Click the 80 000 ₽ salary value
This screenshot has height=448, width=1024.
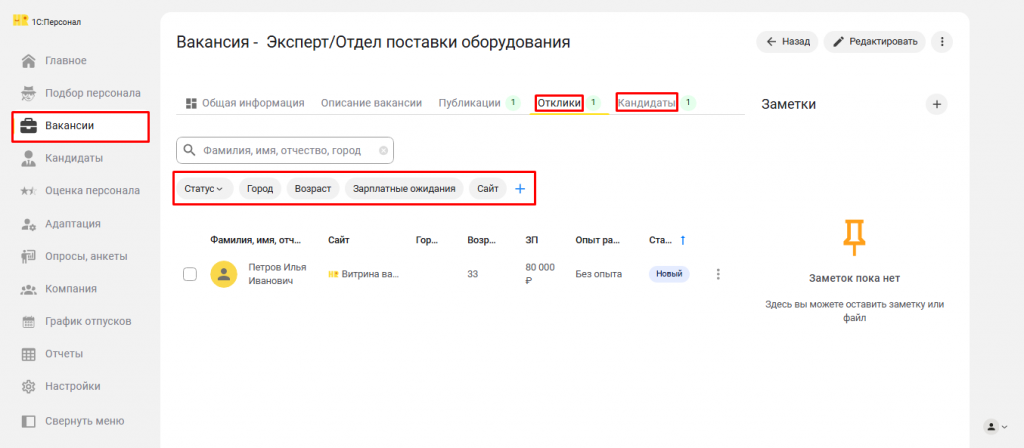539,274
